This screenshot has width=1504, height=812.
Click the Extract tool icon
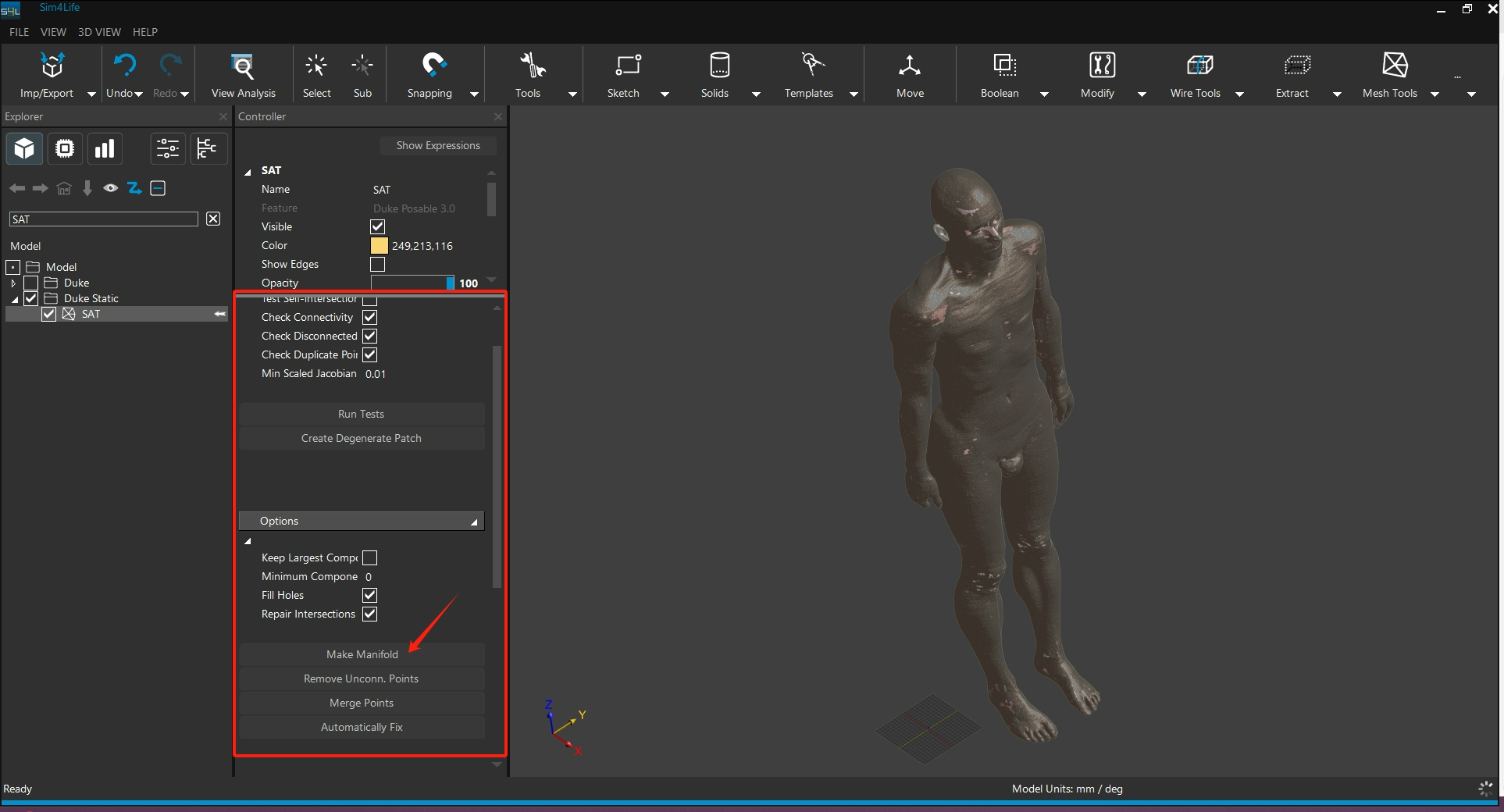[1296, 66]
